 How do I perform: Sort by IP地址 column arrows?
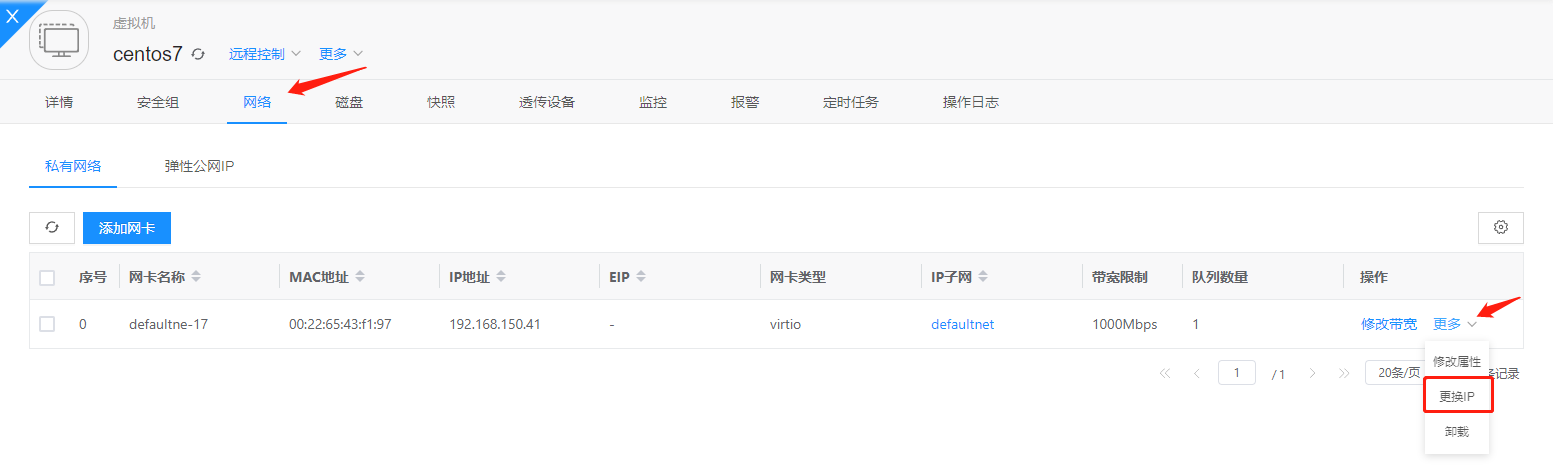(x=501, y=277)
